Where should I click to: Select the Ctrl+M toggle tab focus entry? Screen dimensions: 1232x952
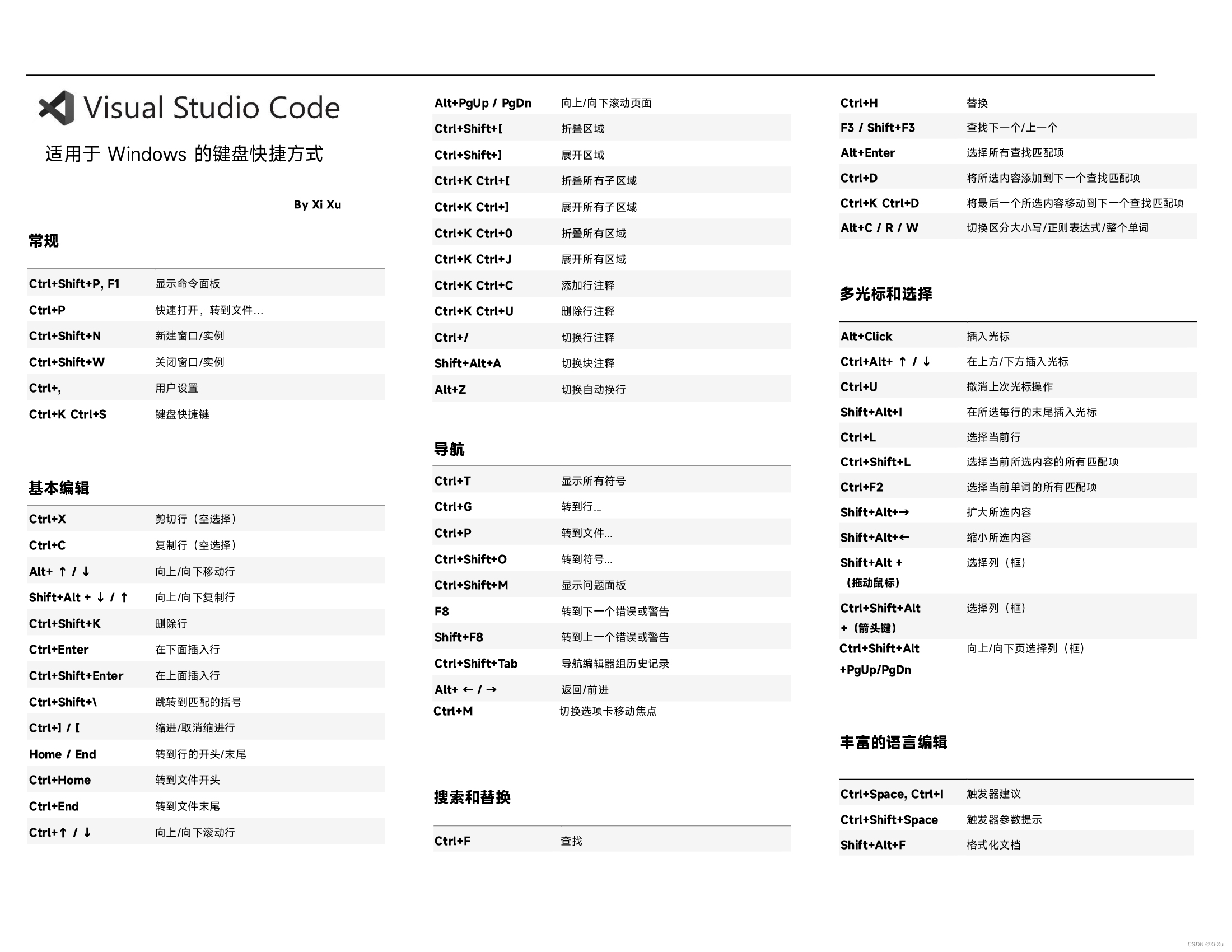452,711
